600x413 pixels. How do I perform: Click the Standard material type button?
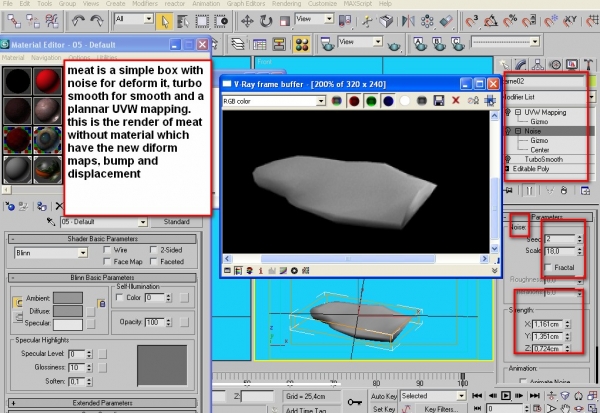(x=176, y=222)
